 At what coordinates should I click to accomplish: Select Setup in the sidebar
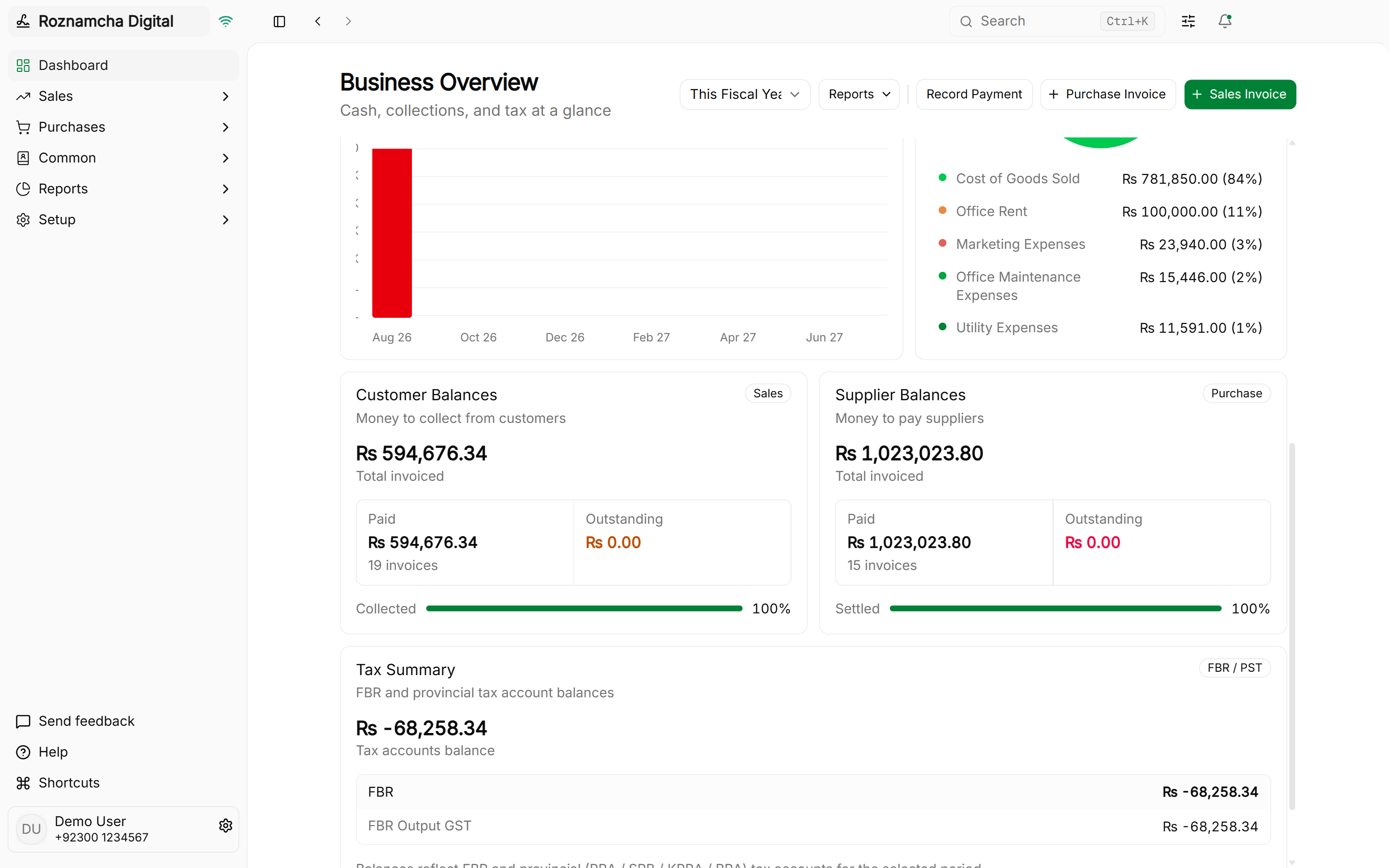123,220
